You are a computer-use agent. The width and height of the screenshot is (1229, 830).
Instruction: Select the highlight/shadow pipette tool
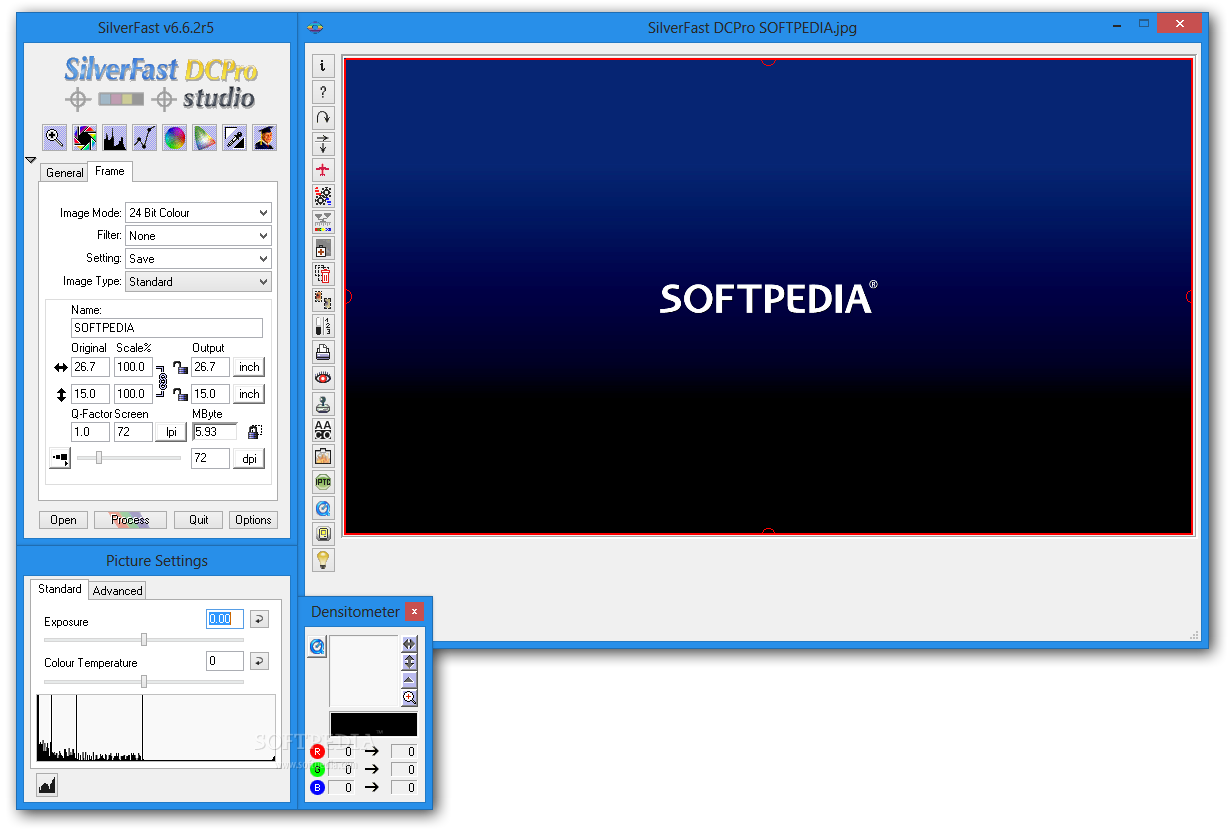click(x=235, y=138)
